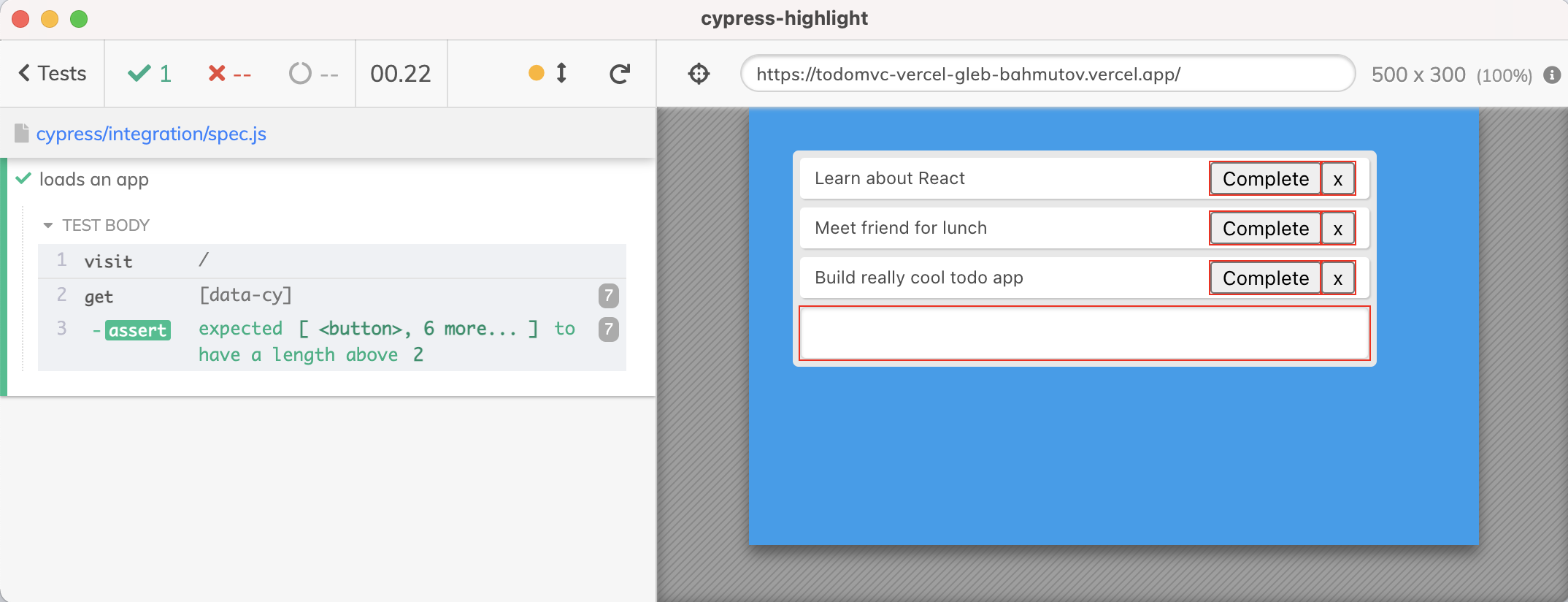Click the 'Learn about React' todo text
The width and height of the screenshot is (1568, 602).
(889, 178)
